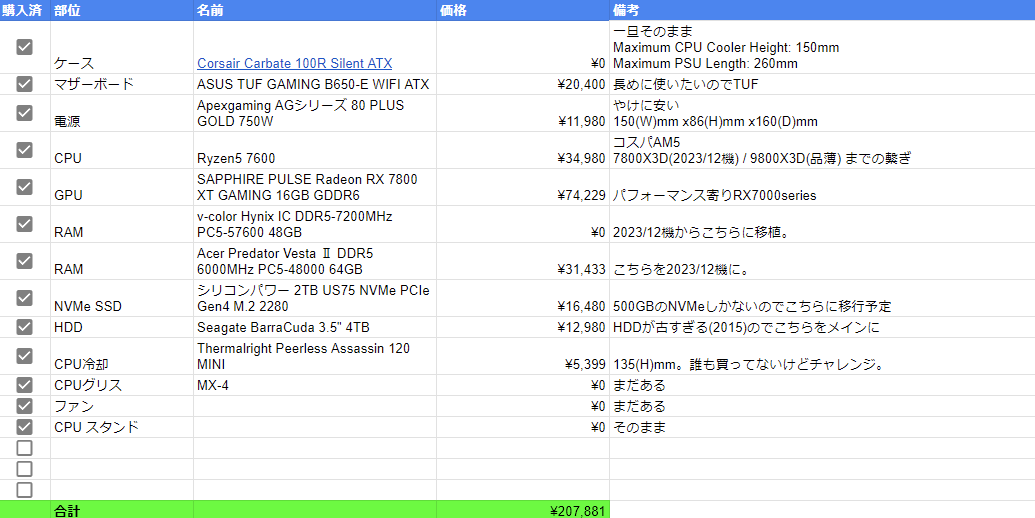Uncheck the ケース row checkbox

coord(24,47)
